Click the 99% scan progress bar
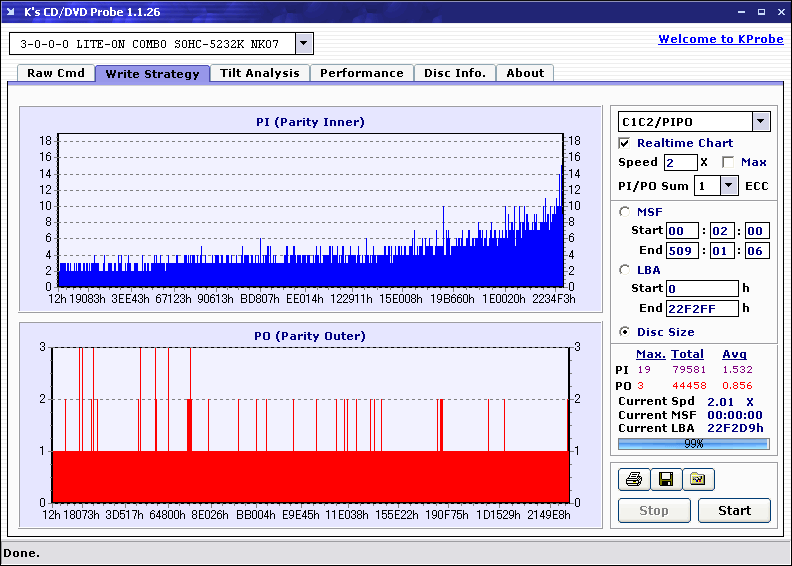 coord(693,443)
